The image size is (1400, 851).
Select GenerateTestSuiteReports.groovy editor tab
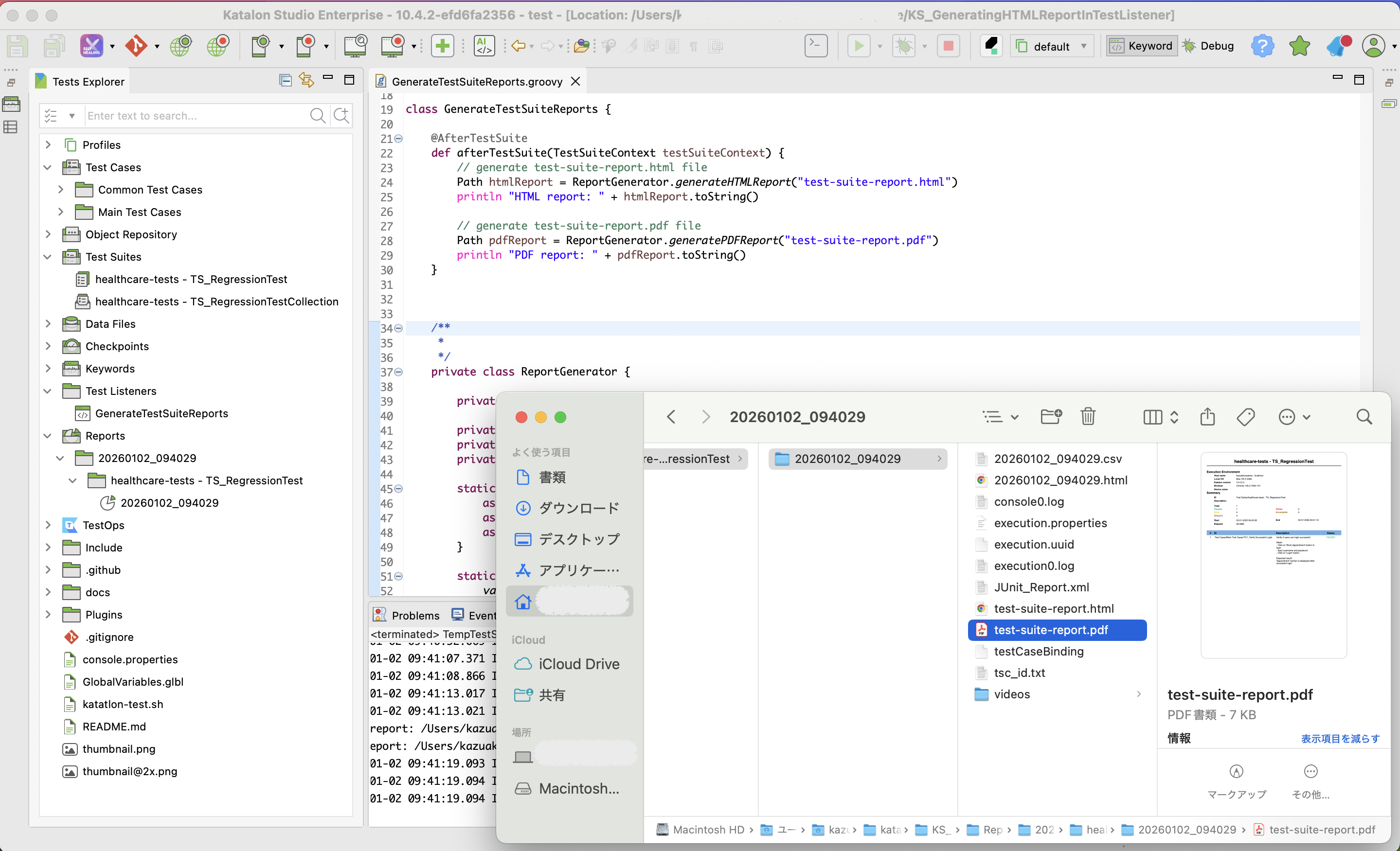[476, 81]
